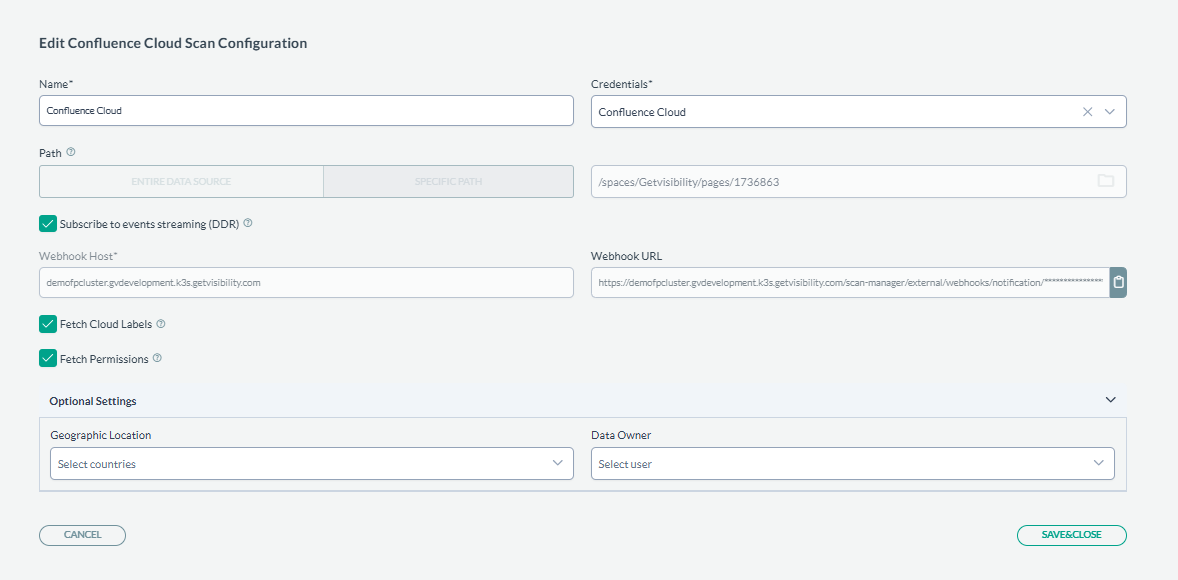The width and height of the screenshot is (1178, 580).
Task: Clear the Credentials selection with X icon
Action: pos(1088,112)
